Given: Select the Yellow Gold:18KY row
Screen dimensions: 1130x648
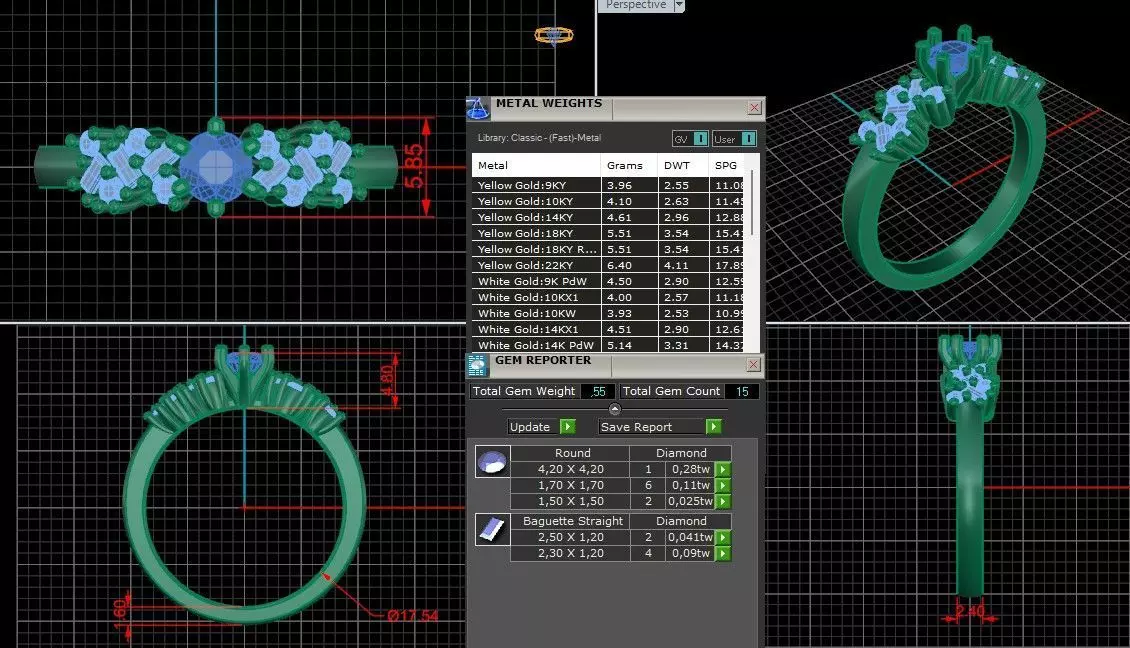Looking at the screenshot, I should [608, 233].
